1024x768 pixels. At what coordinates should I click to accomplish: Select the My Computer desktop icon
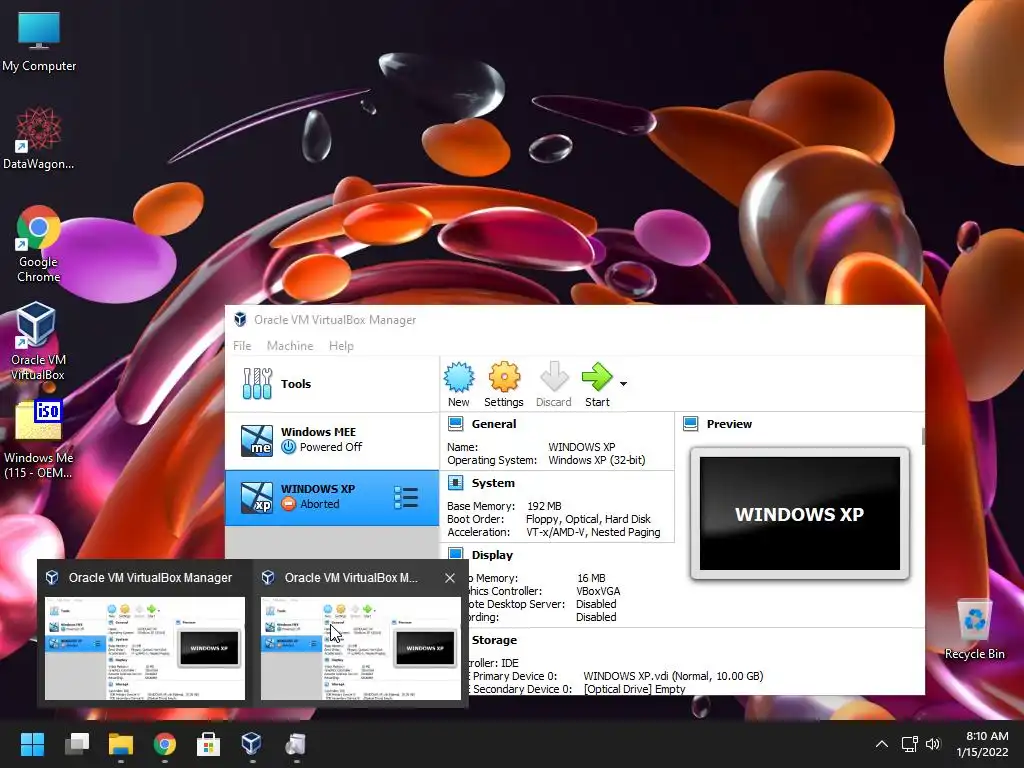tap(39, 41)
